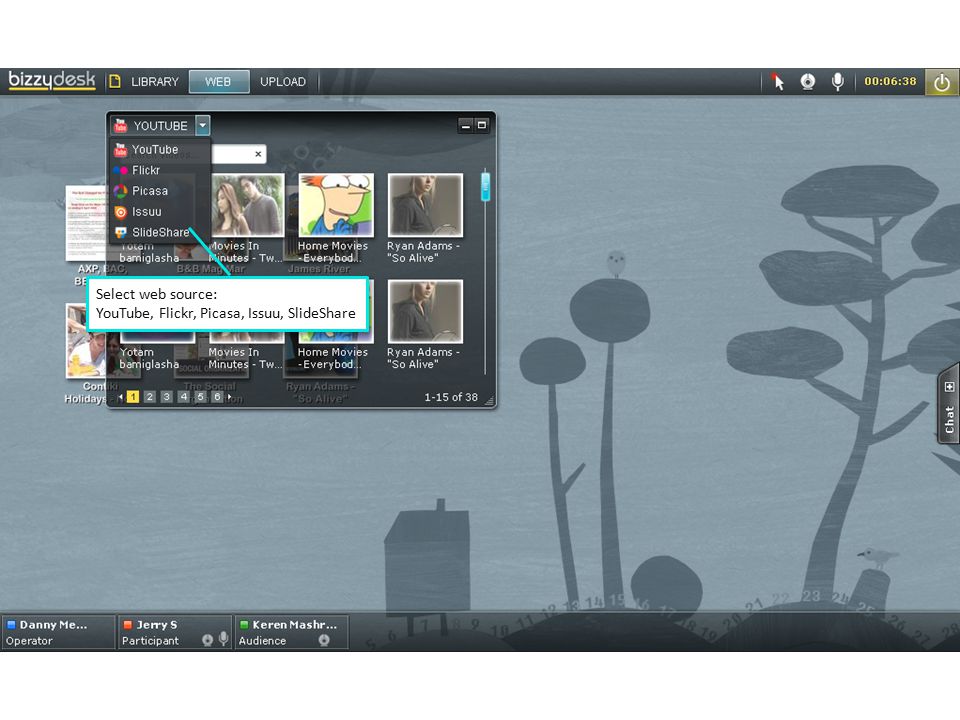
Task: Toggle the microphone in the top bar
Action: pyautogui.click(x=838, y=81)
